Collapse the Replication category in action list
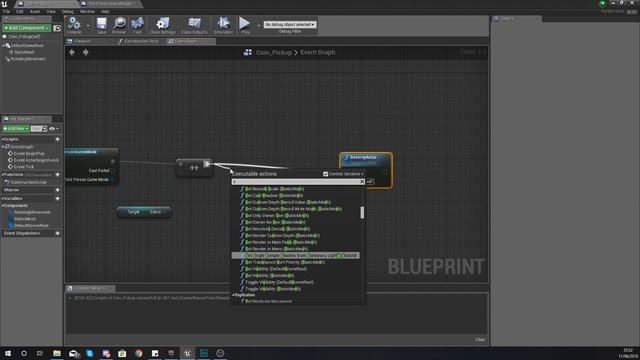This screenshot has width=640, height=360. click(234, 295)
